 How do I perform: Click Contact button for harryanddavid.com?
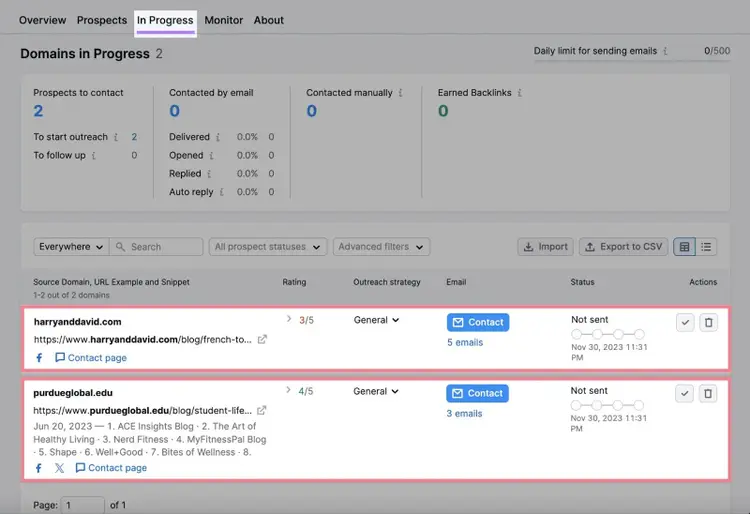[x=478, y=322]
